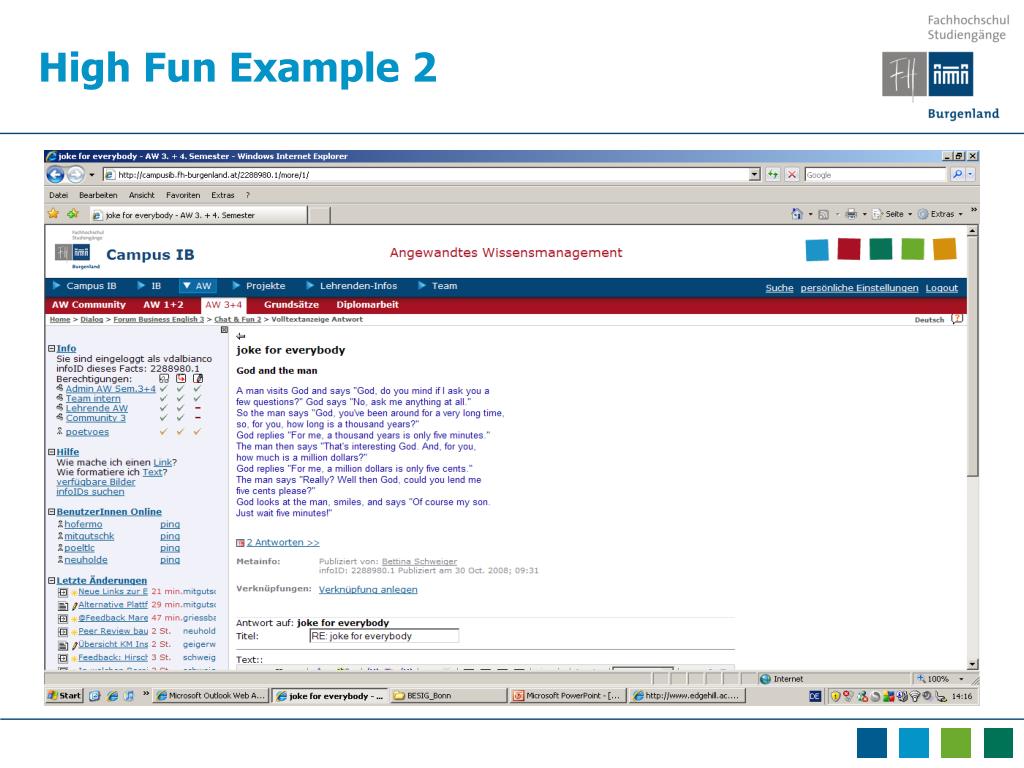Ping user mitgutschk
1024x768 pixels.
[170, 536]
